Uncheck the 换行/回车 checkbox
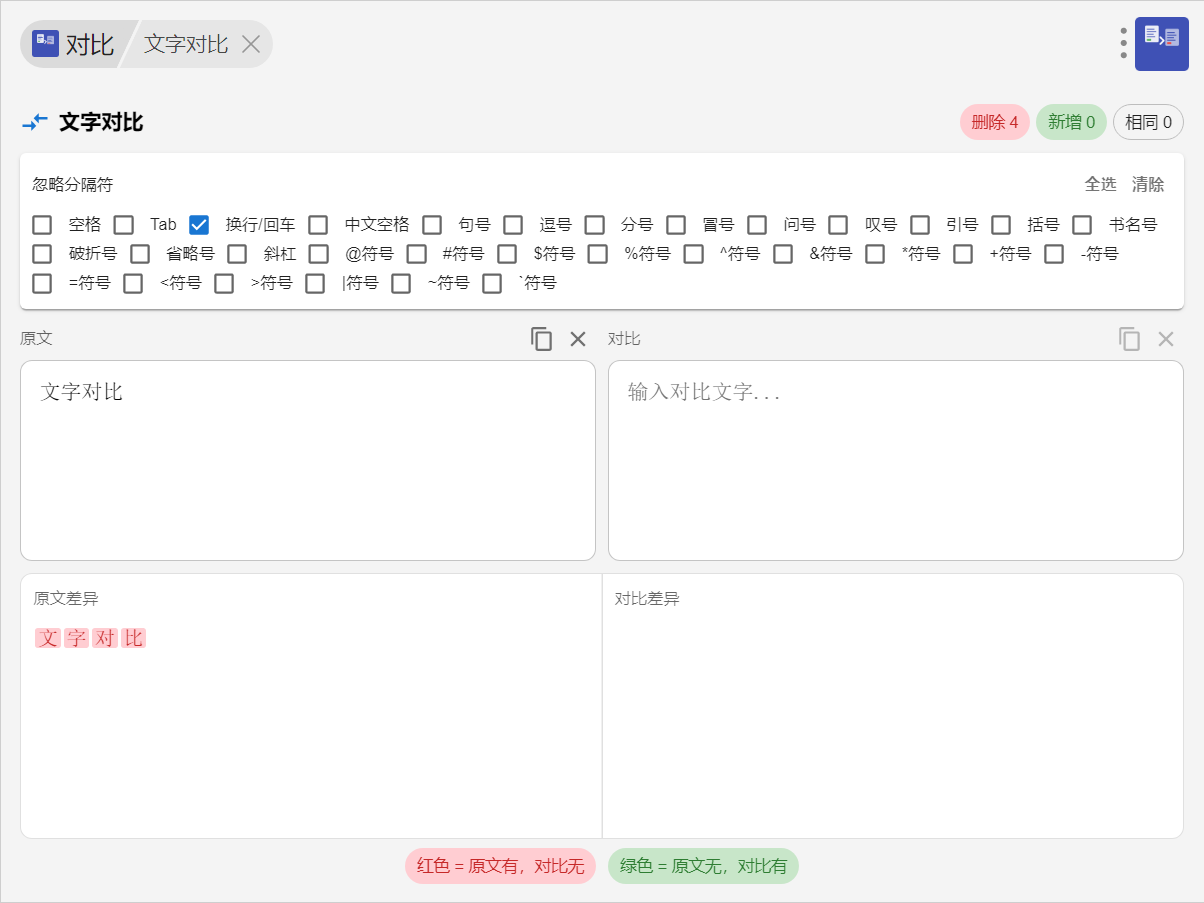The width and height of the screenshot is (1204, 903). point(199,225)
